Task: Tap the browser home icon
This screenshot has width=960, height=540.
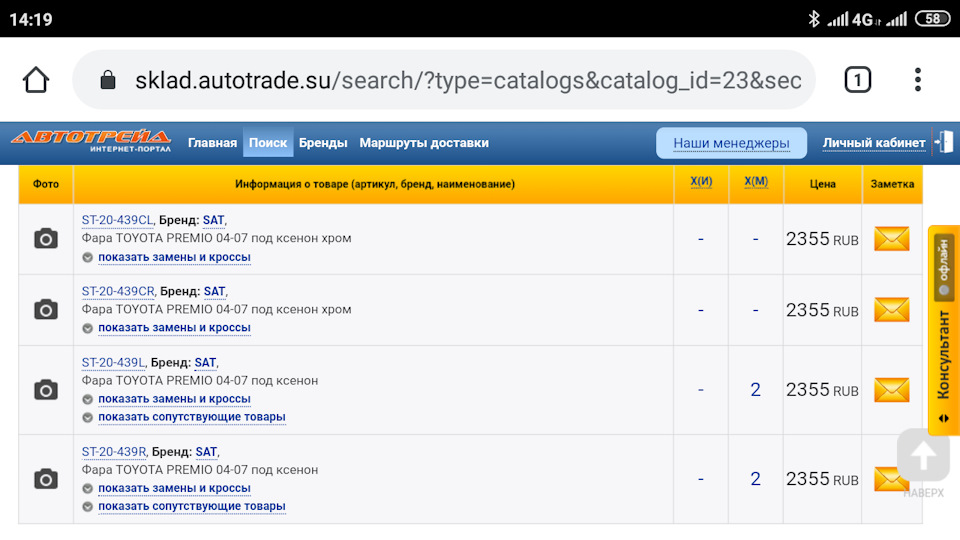Action: point(36,80)
